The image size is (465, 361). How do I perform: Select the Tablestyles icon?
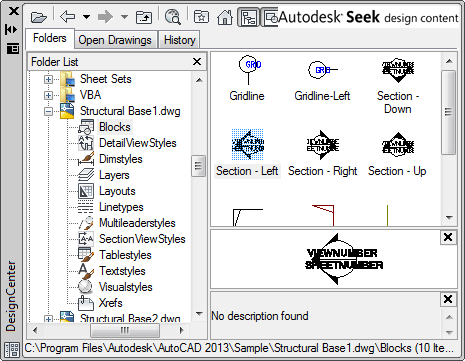(86, 255)
